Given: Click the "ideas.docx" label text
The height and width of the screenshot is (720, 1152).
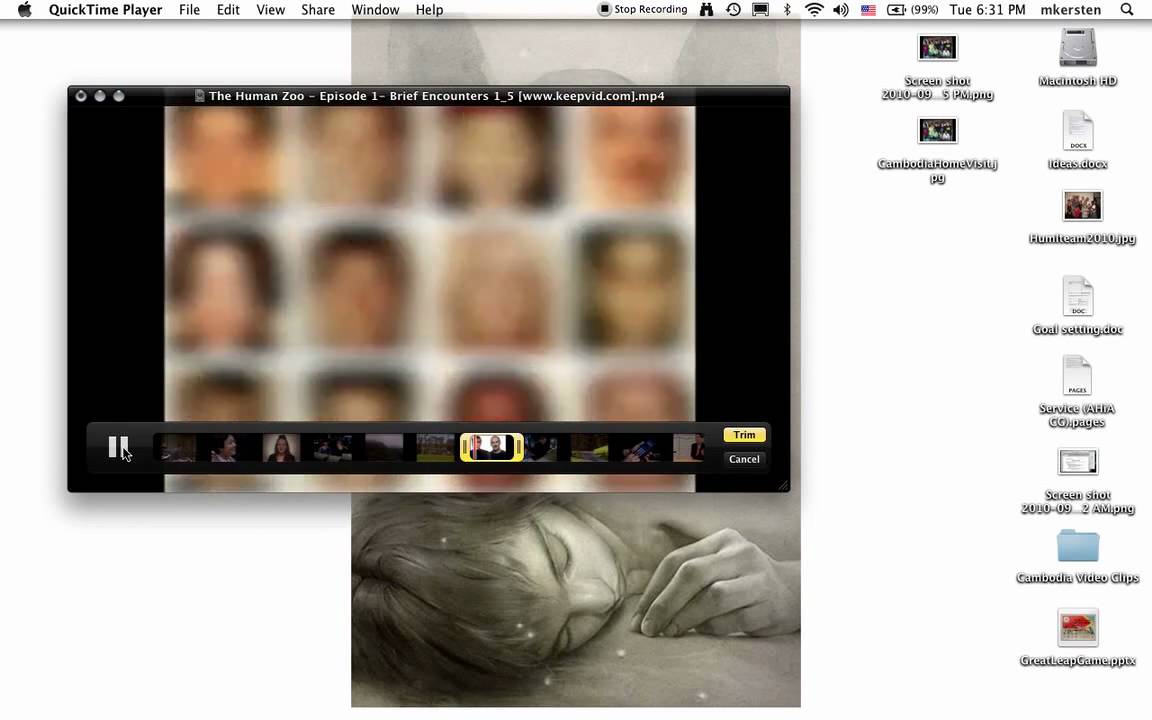Looking at the screenshot, I should (x=1078, y=164).
